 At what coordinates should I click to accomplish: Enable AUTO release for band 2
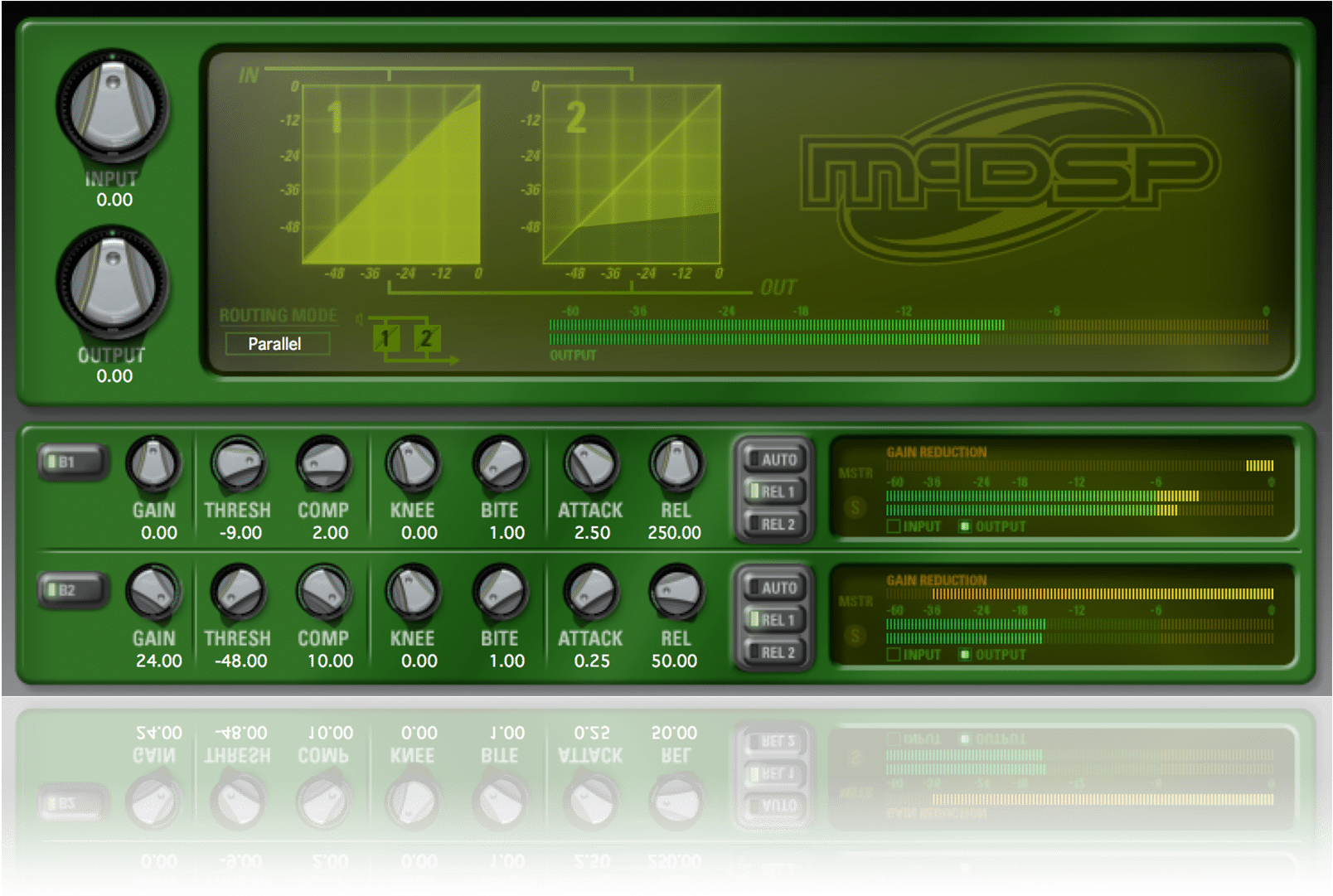(x=773, y=588)
